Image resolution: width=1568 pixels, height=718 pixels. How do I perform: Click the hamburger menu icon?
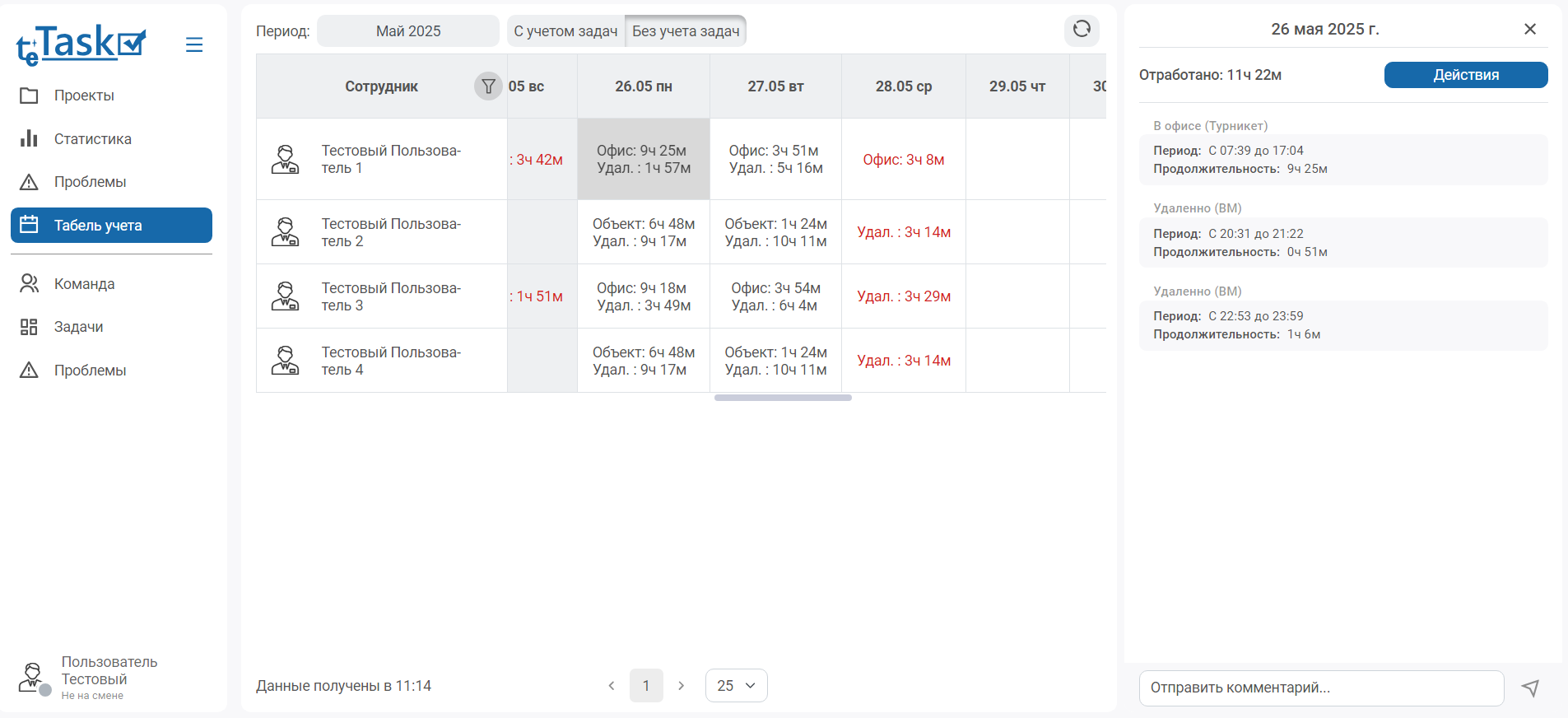(194, 44)
